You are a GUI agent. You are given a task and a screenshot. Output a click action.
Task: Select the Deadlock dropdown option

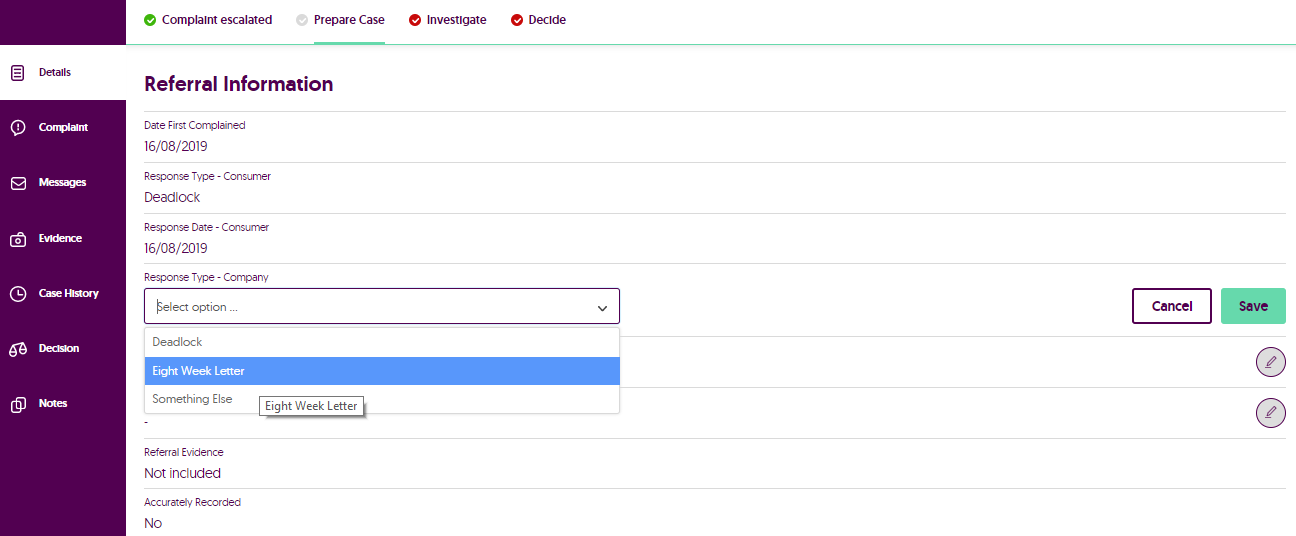tap(178, 342)
